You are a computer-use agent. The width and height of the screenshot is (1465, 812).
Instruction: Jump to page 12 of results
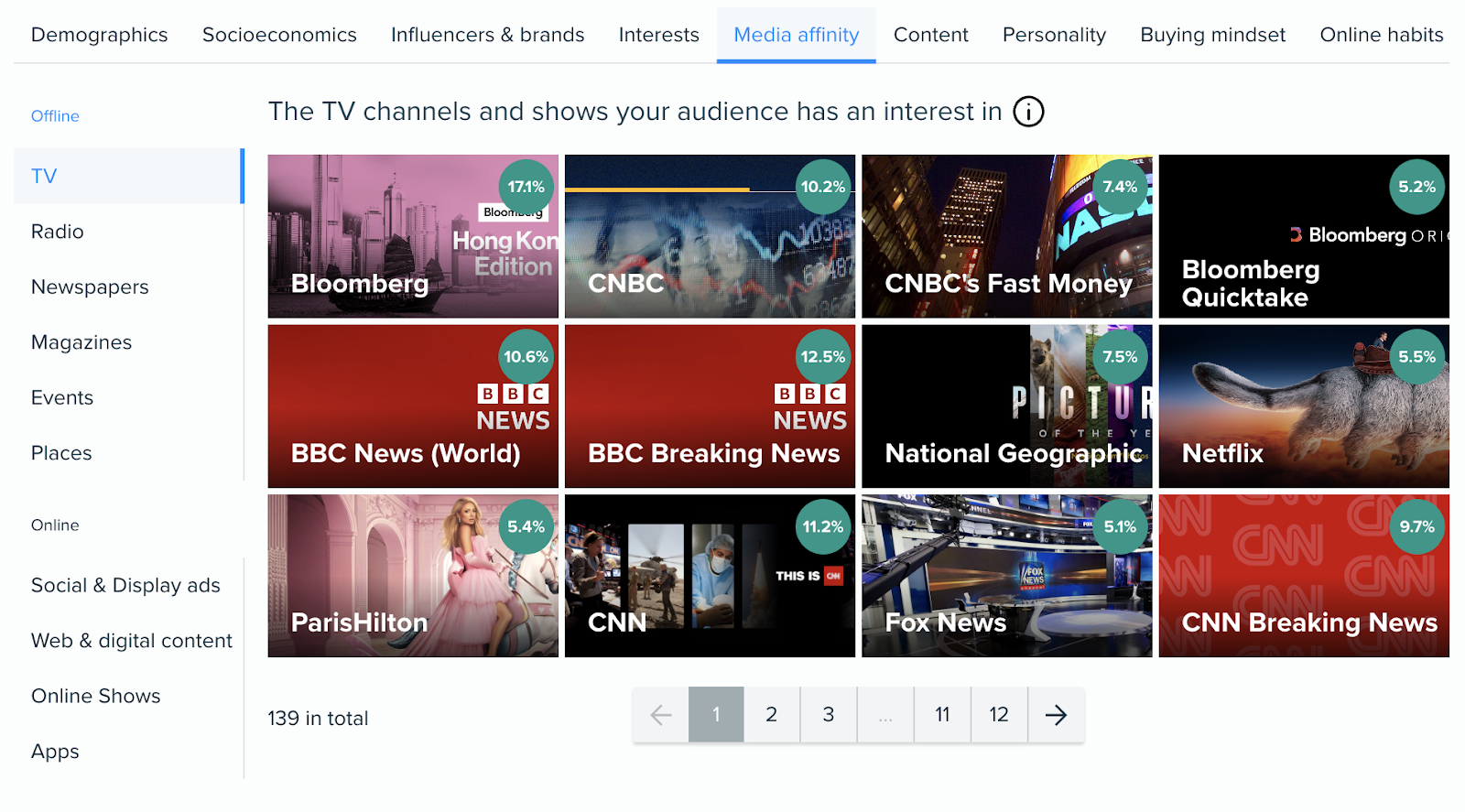[x=998, y=715]
